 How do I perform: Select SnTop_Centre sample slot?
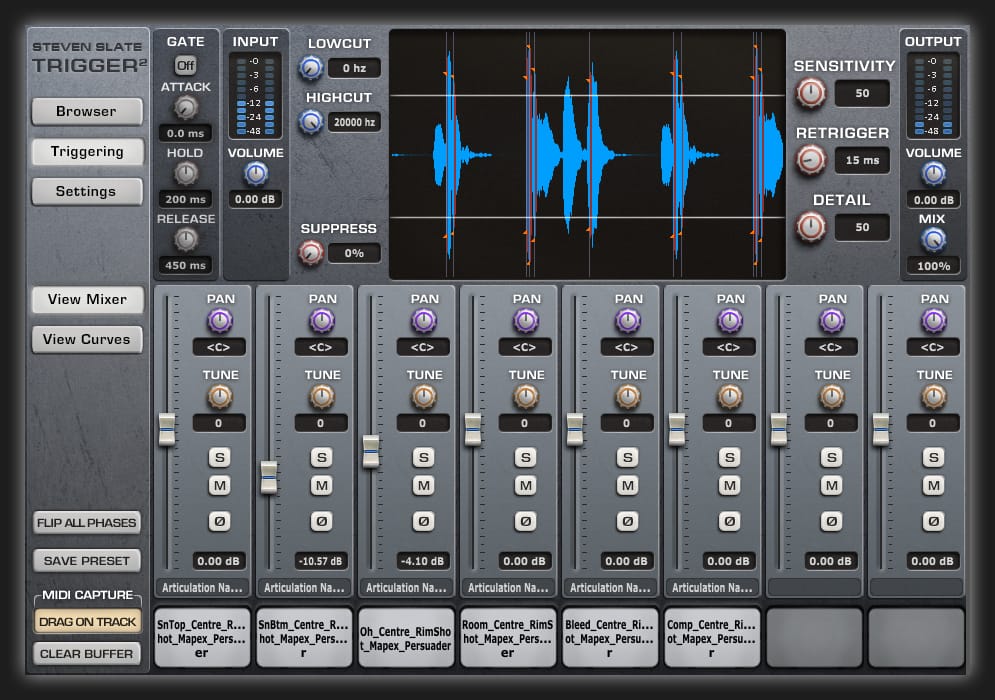point(202,638)
